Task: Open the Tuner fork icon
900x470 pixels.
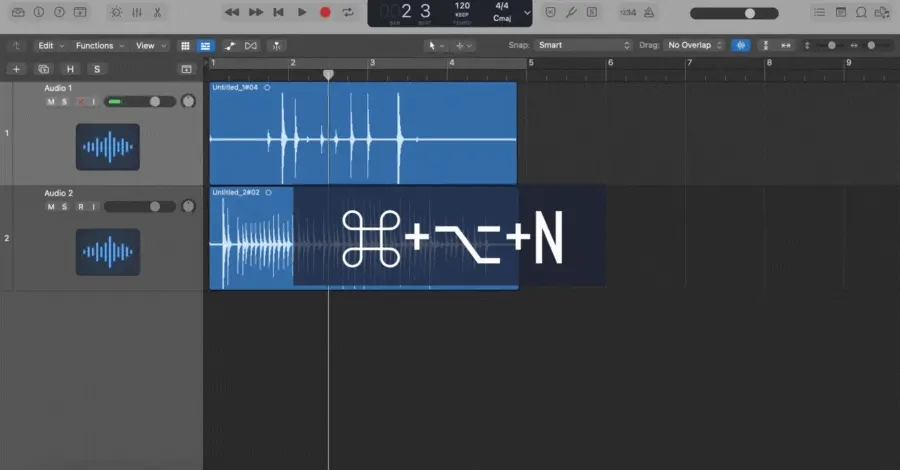Action: point(571,12)
